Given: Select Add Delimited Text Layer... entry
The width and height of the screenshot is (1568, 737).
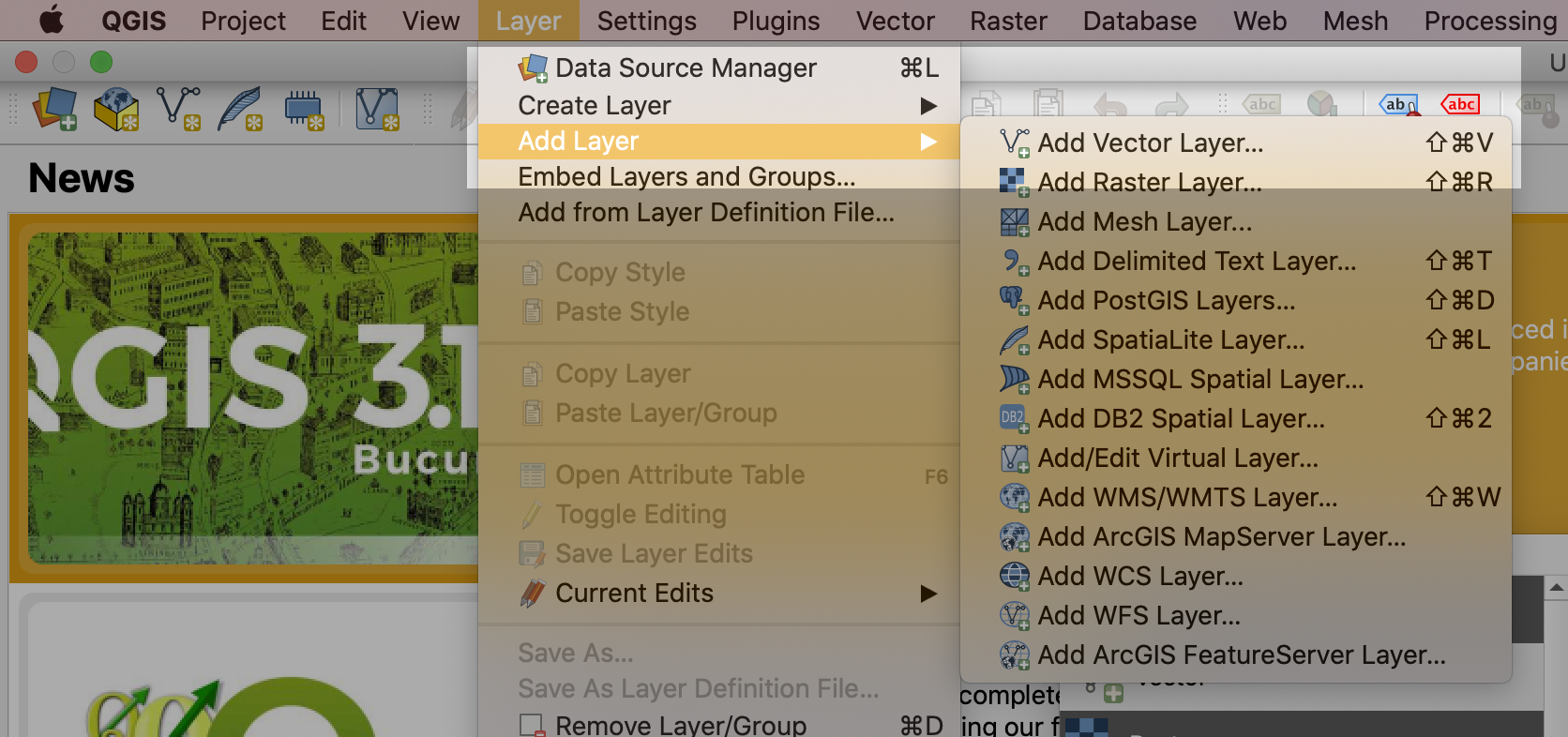Looking at the screenshot, I should click(1236, 262).
